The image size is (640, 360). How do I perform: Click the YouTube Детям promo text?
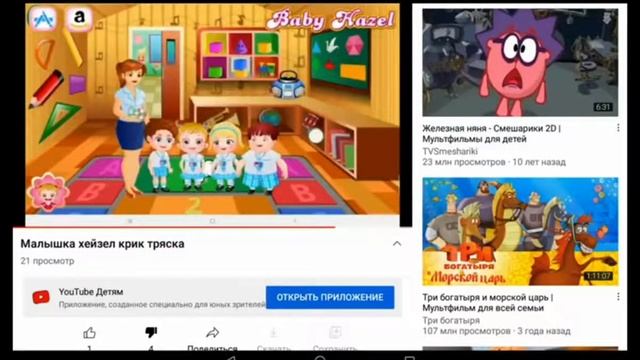point(91,292)
